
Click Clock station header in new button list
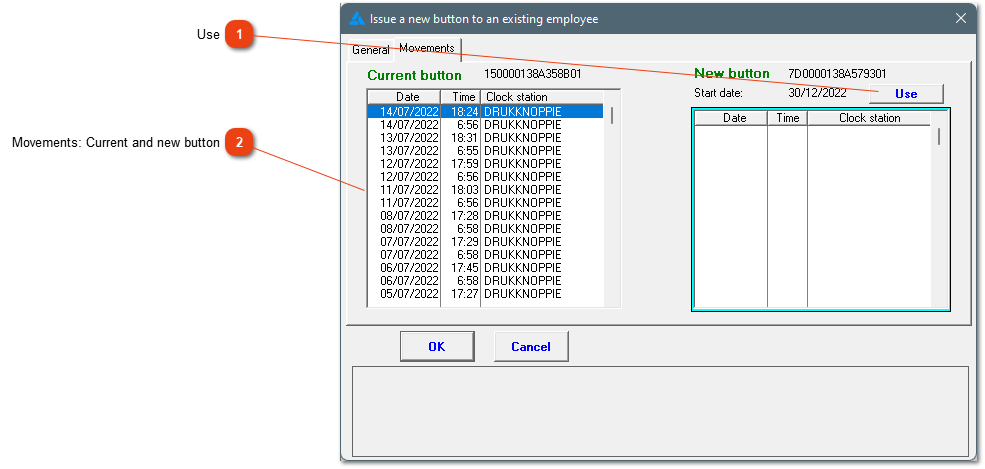(x=869, y=118)
